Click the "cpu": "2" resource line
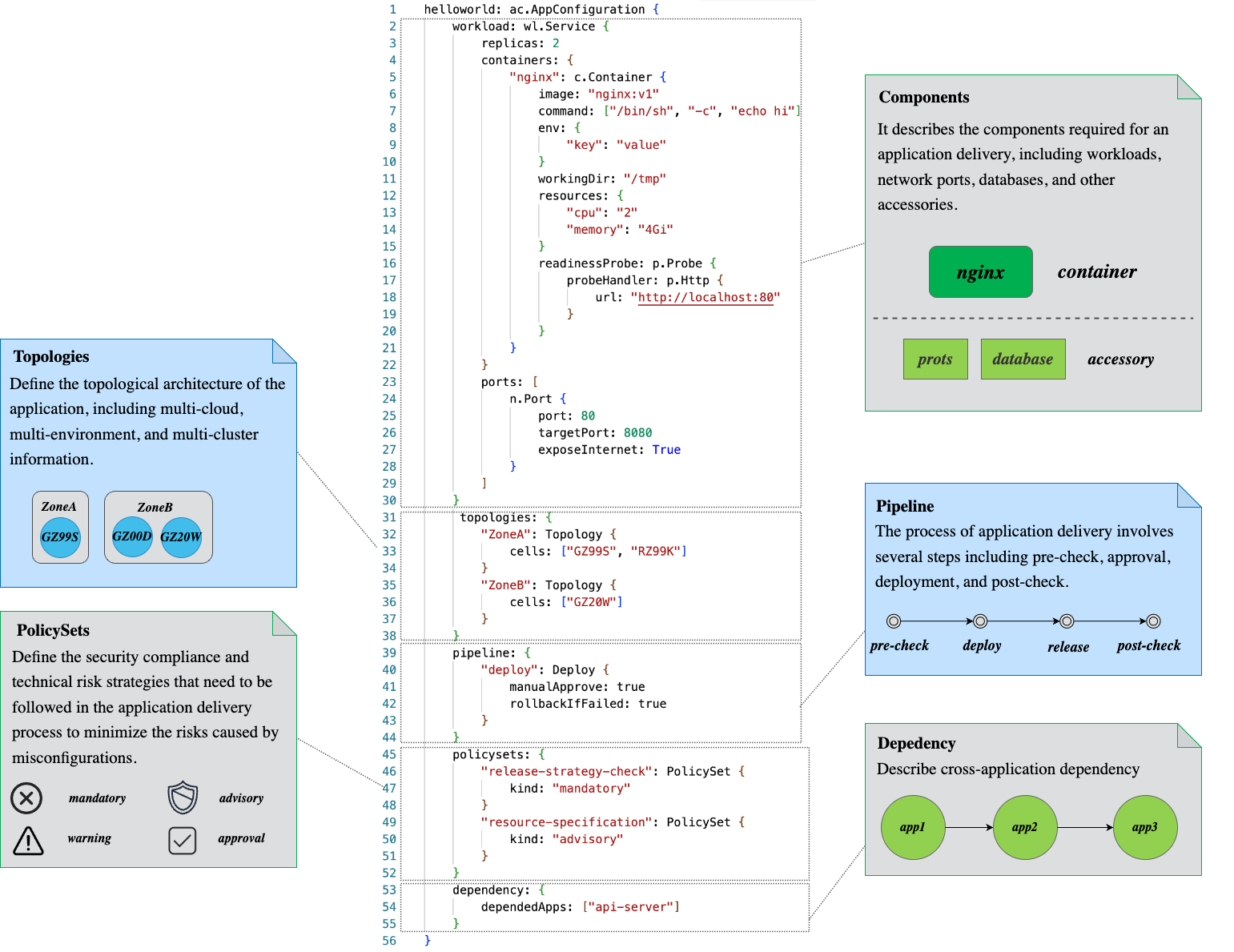 [602, 212]
